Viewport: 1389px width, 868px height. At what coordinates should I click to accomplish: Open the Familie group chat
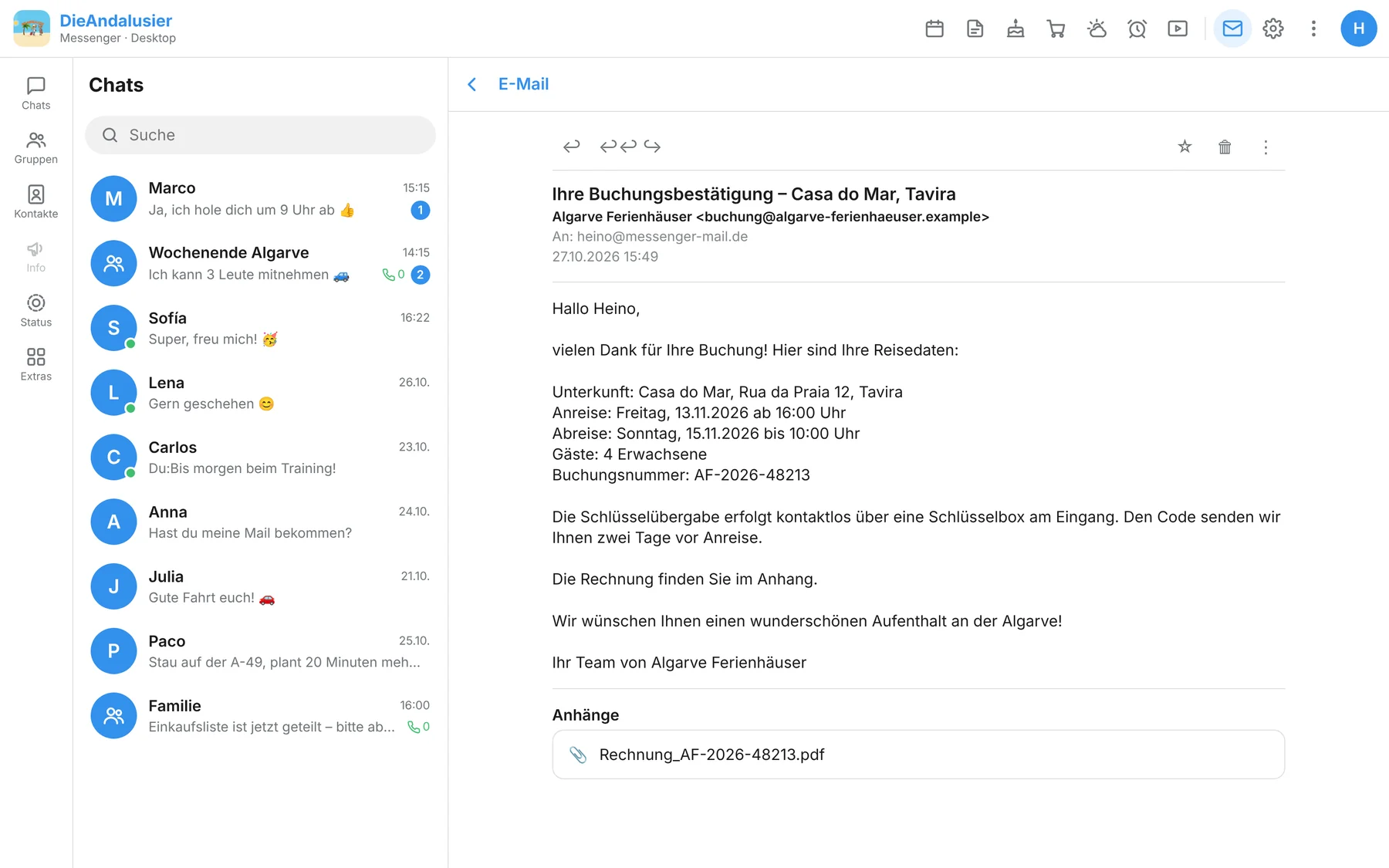[260, 716]
